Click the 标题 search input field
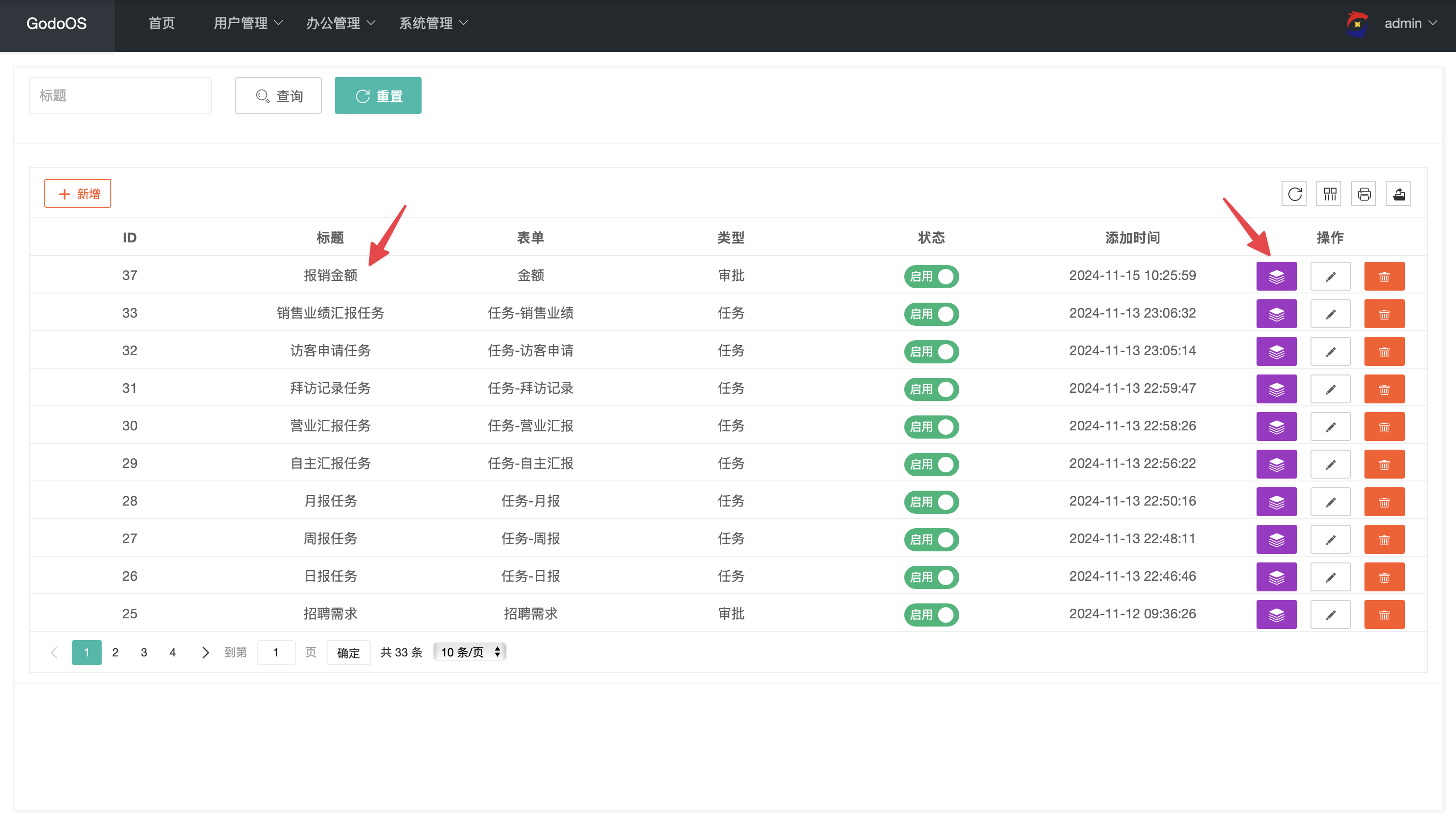The height and width of the screenshot is (828, 1456). (120, 95)
